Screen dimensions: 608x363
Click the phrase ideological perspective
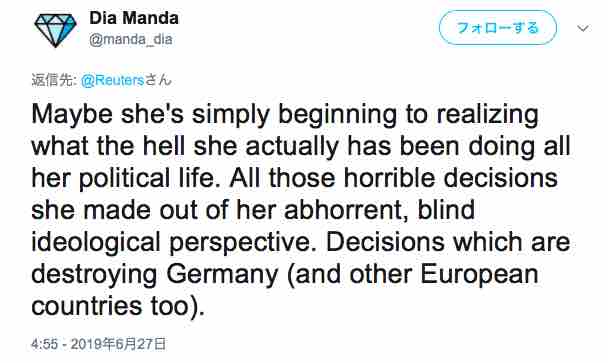(171, 243)
